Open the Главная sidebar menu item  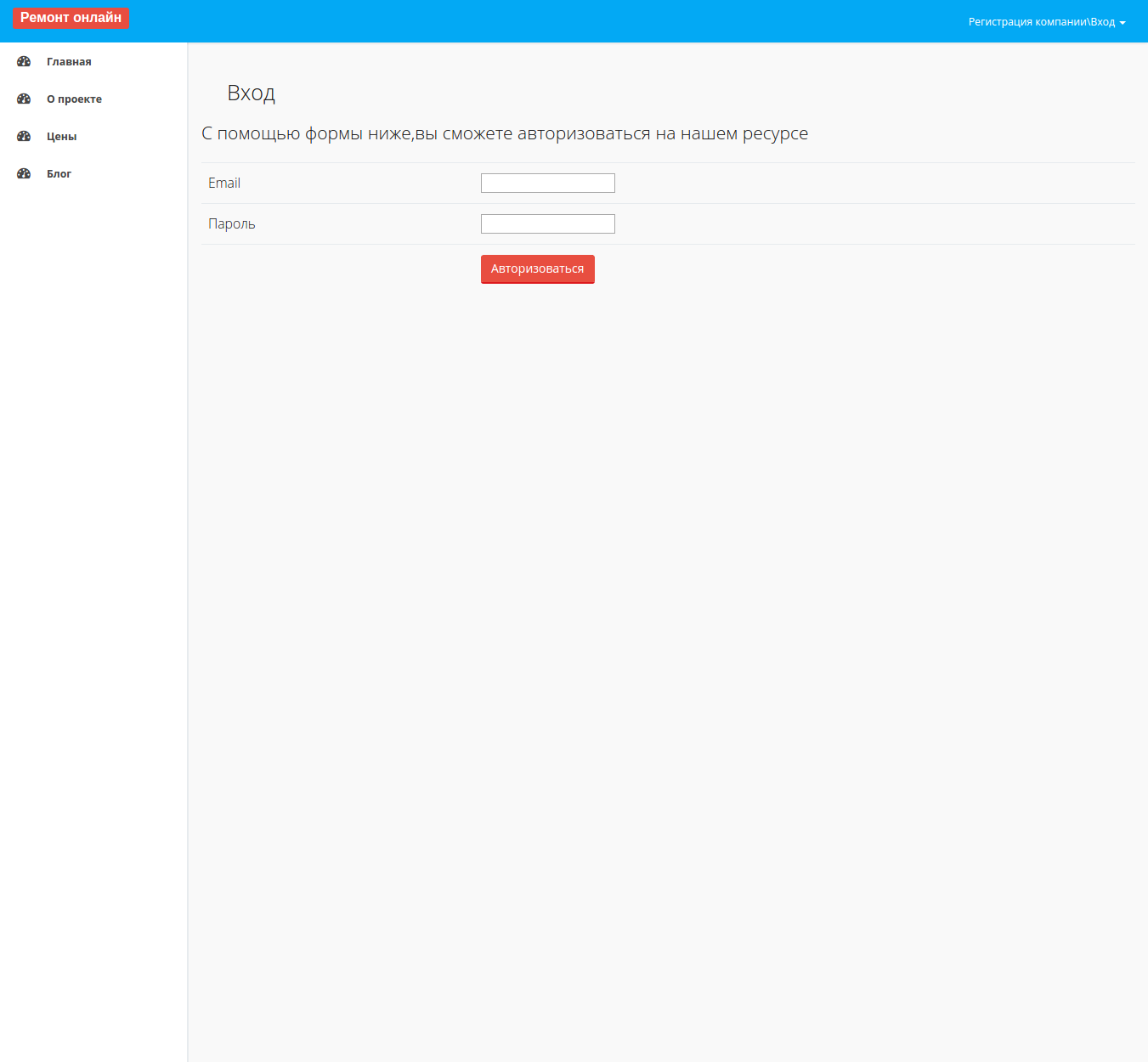93,61
